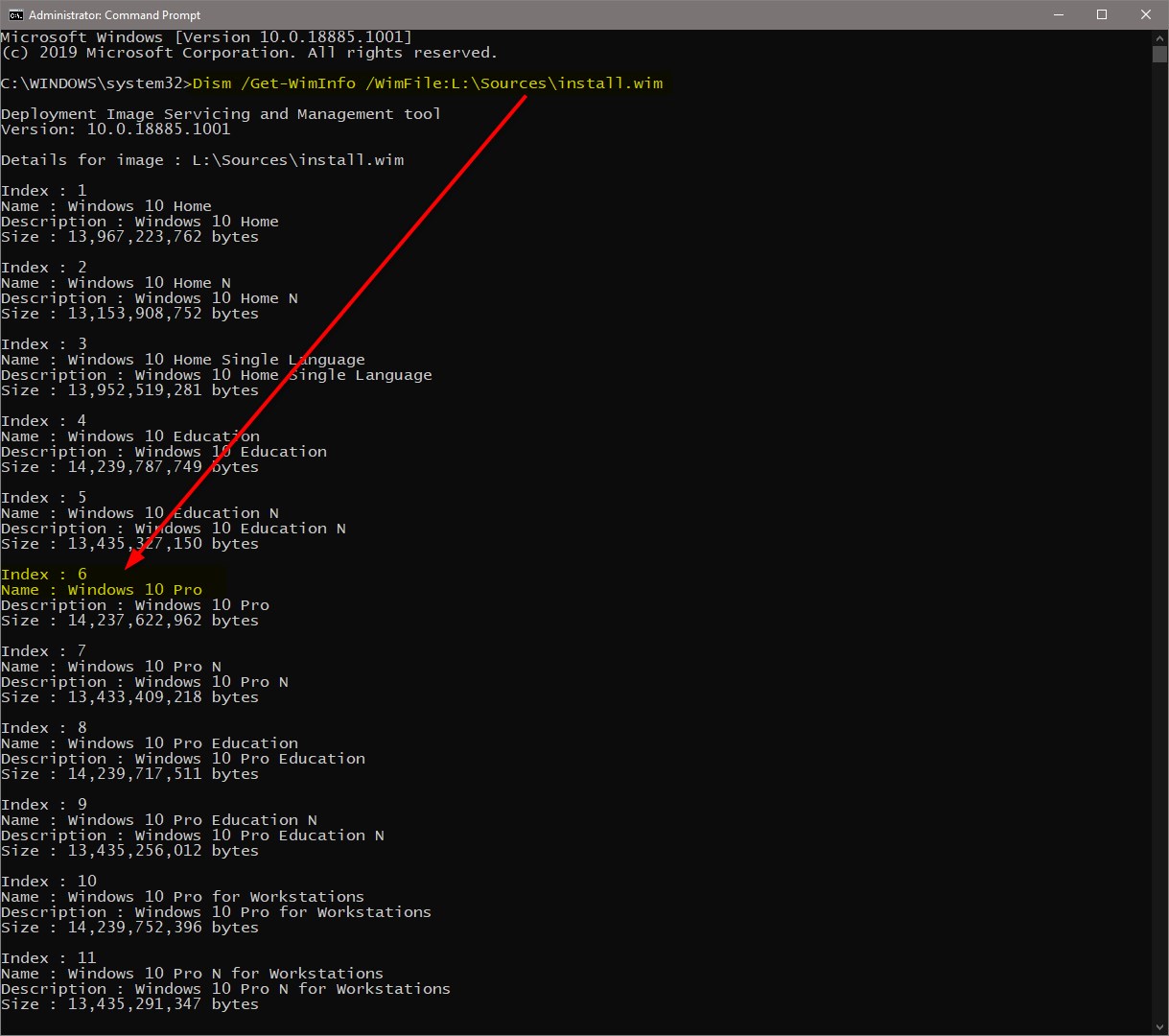Screen dimensions: 1169x1036
Task: Click 'Description : Windows 10 Pro' line
Action: (x=135, y=605)
